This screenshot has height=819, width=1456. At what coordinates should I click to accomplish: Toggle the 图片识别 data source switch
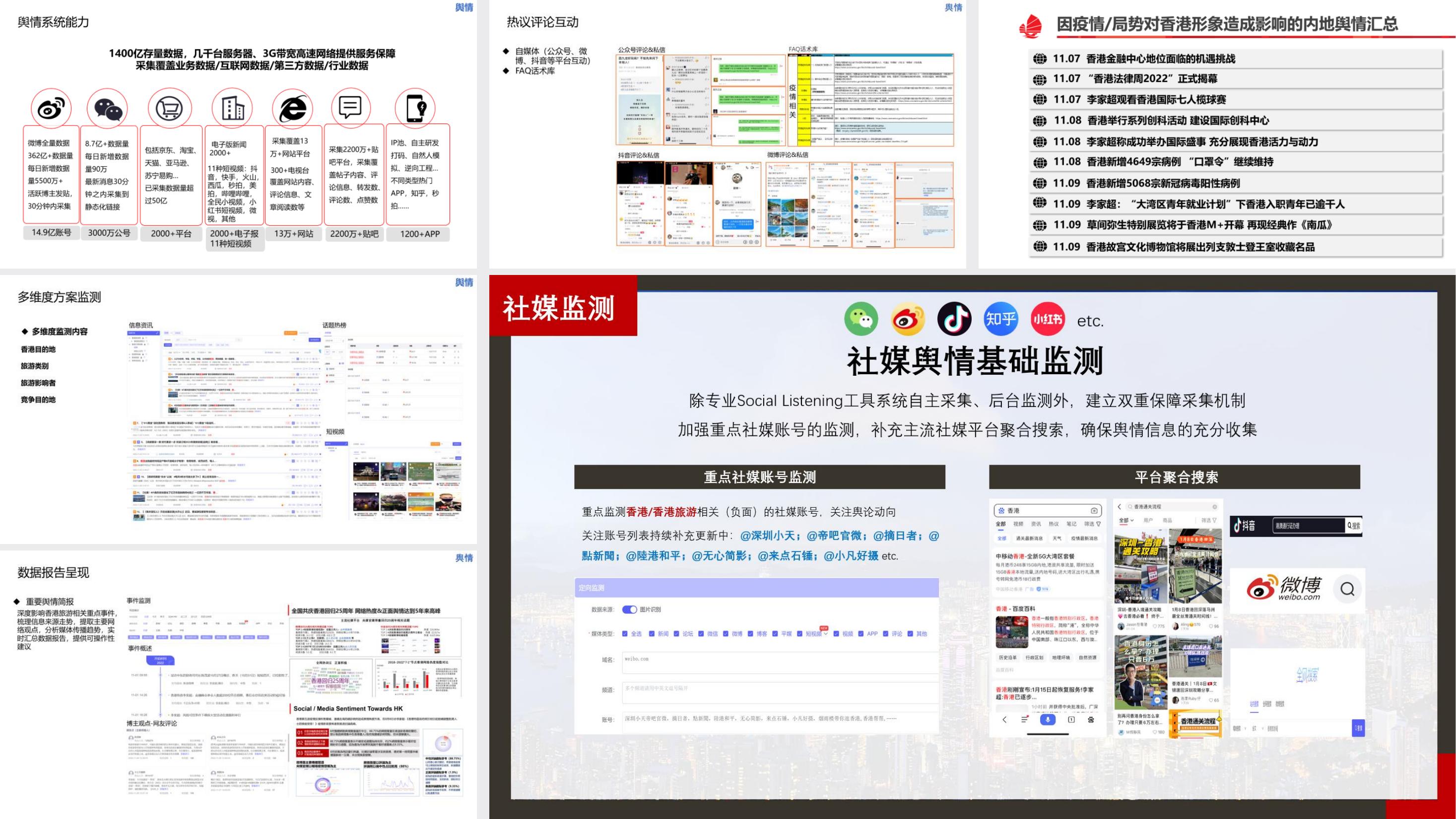coord(630,610)
